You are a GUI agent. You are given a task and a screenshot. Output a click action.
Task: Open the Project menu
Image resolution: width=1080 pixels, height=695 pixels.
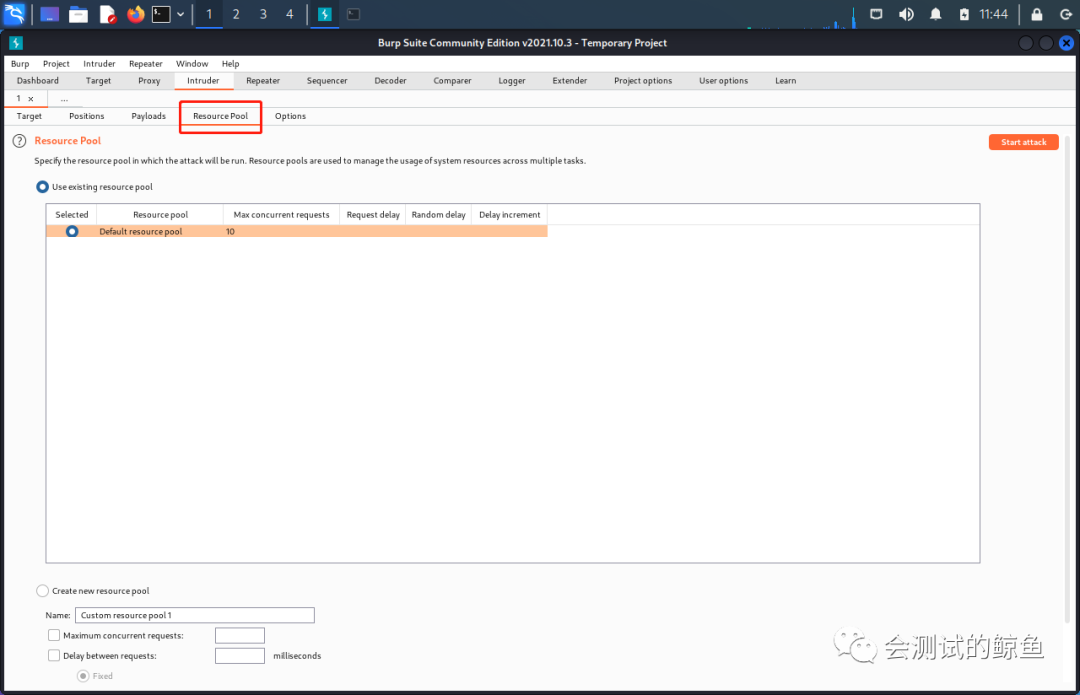(56, 63)
